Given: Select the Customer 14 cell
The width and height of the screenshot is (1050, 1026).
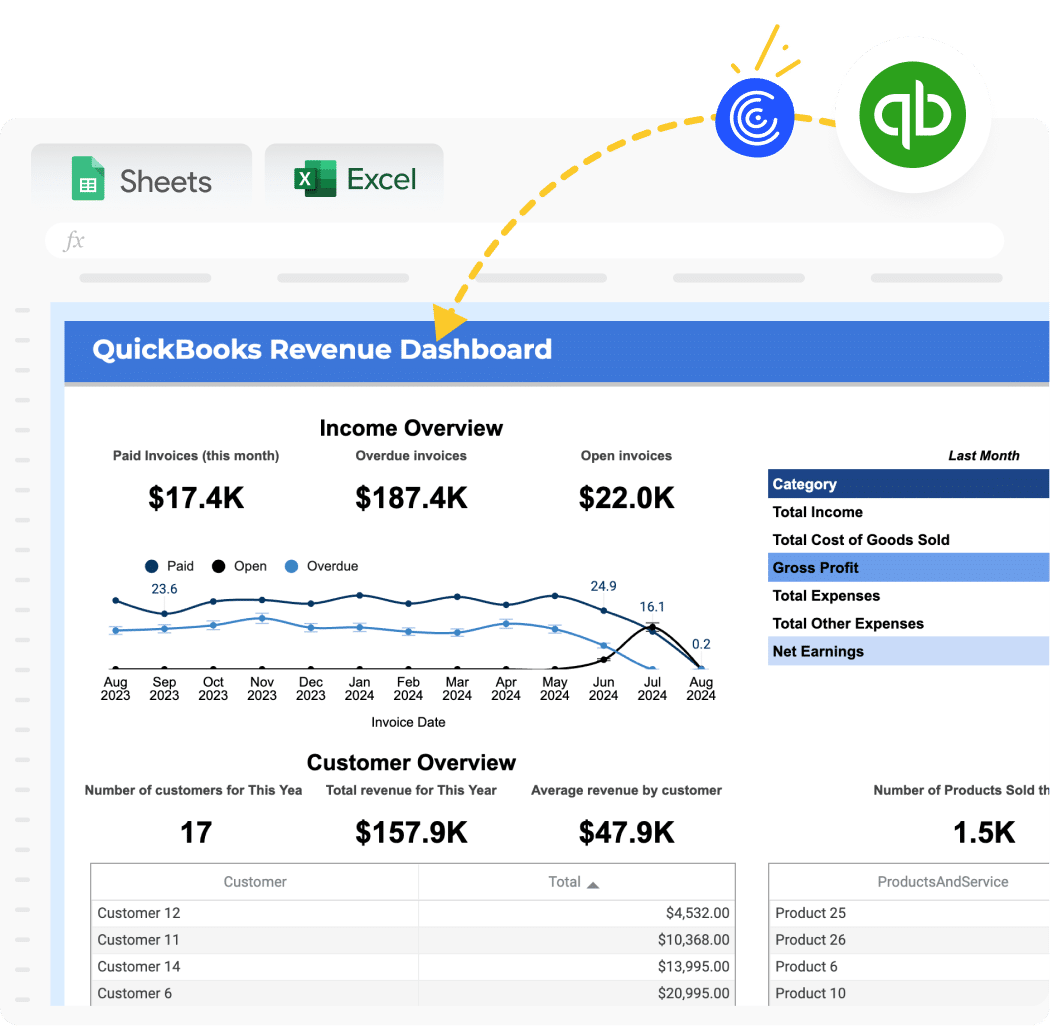Looking at the screenshot, I should click(x=255, y=966).
